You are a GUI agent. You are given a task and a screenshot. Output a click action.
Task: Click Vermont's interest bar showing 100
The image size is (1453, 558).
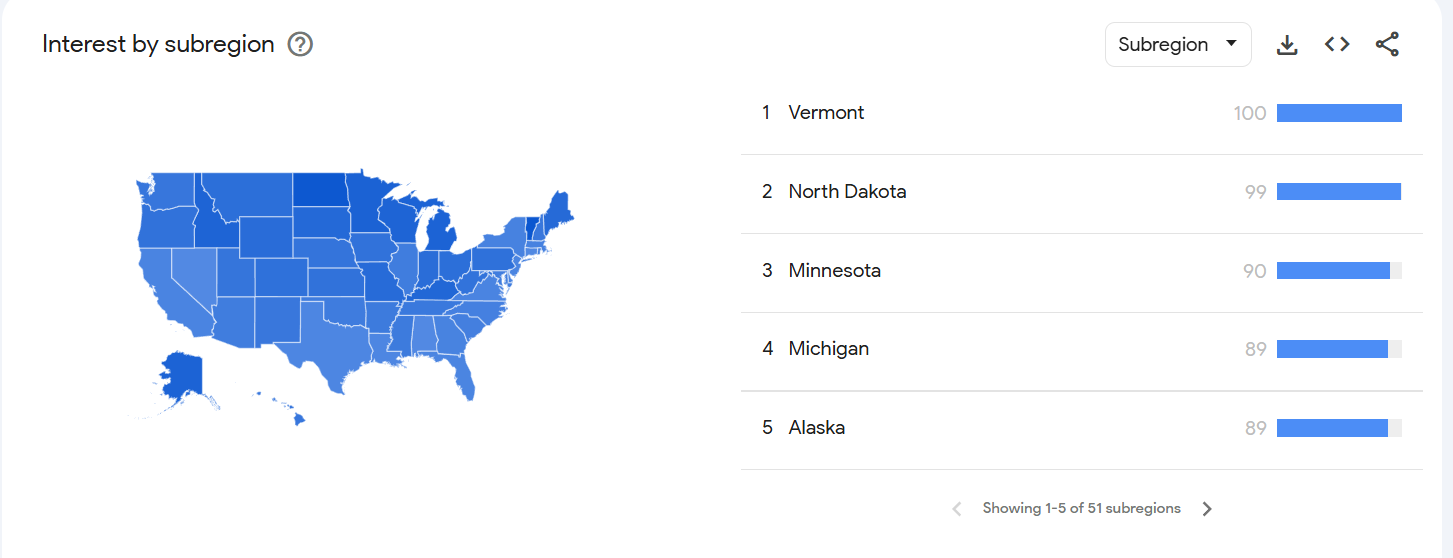click(1339, 113)
